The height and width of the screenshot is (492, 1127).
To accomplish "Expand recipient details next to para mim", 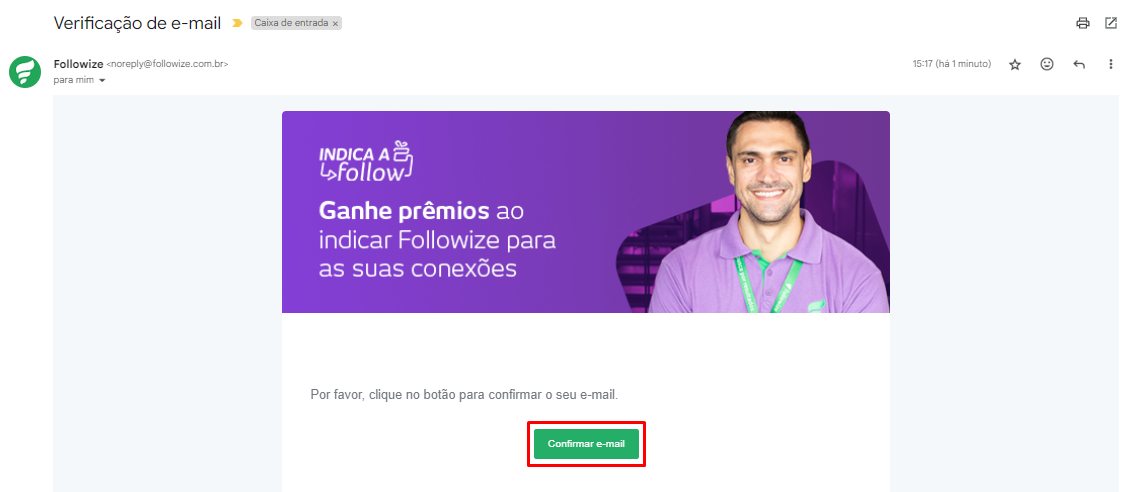I will coord(102,80).
